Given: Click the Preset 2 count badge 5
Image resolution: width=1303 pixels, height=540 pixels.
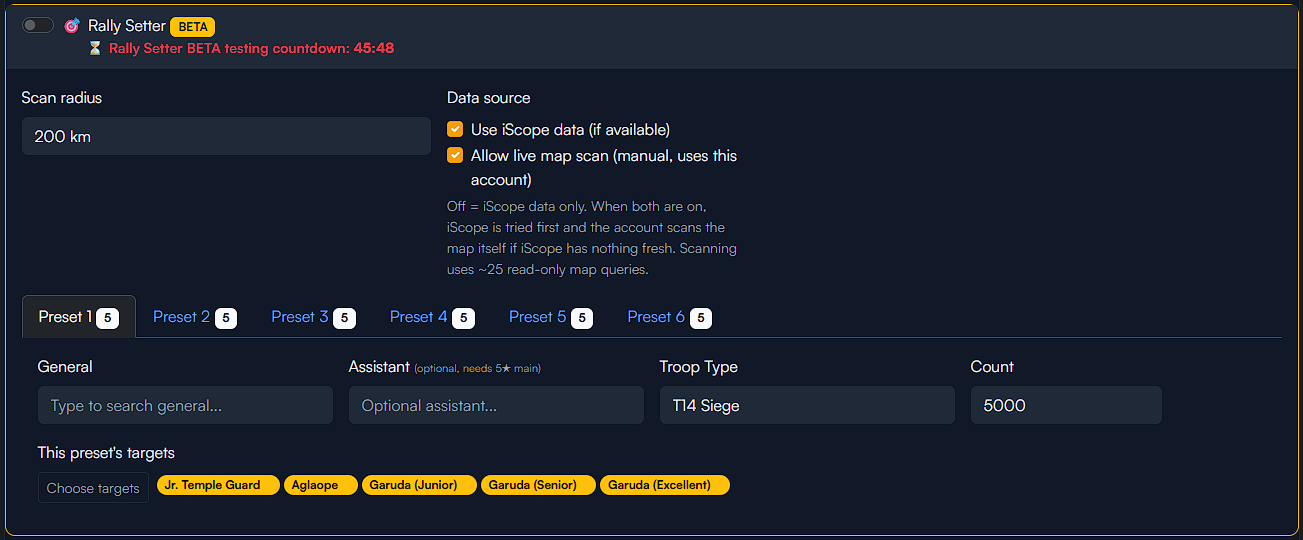Looking at the screenshot, I should pyautogui.click(x=226, y=318).
